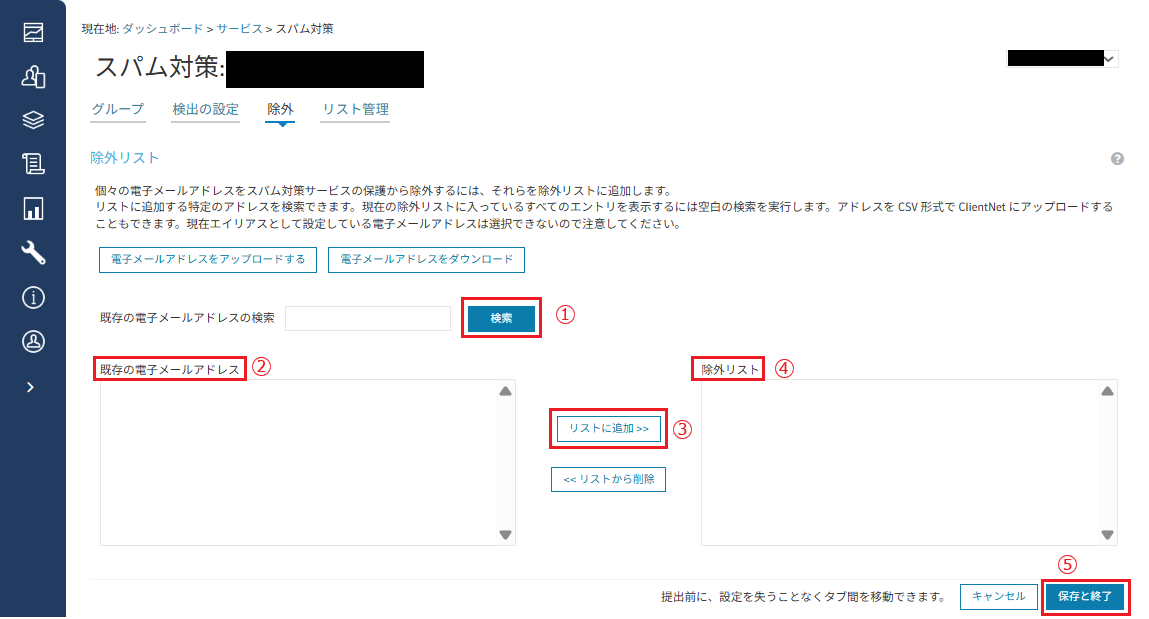This screenshot has width=1149, height=619.
Task: Click 電子メールアドレスをアップロードする button
Action: point(208,259)
